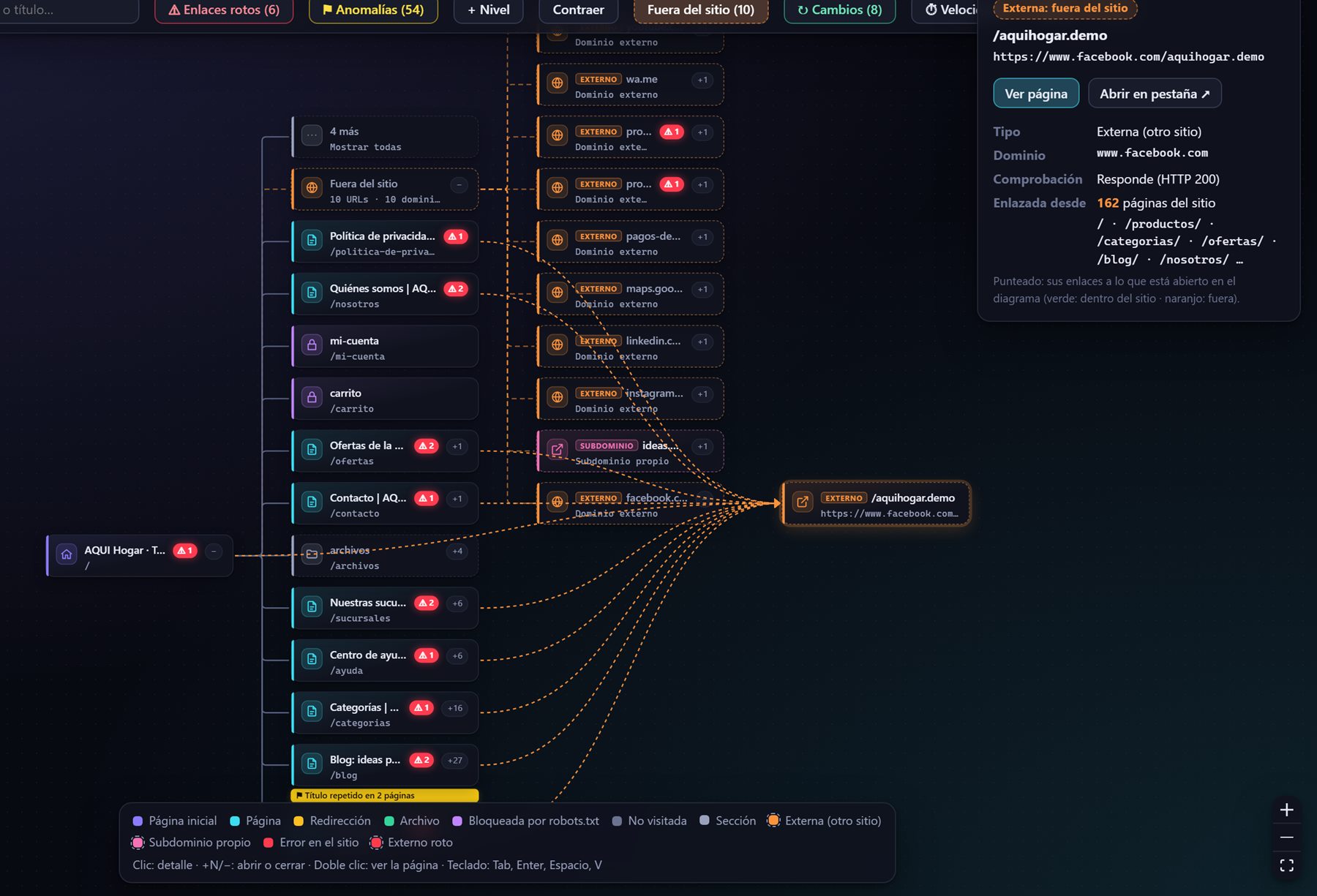Select the Centro de ayuda node

point(385,660)
